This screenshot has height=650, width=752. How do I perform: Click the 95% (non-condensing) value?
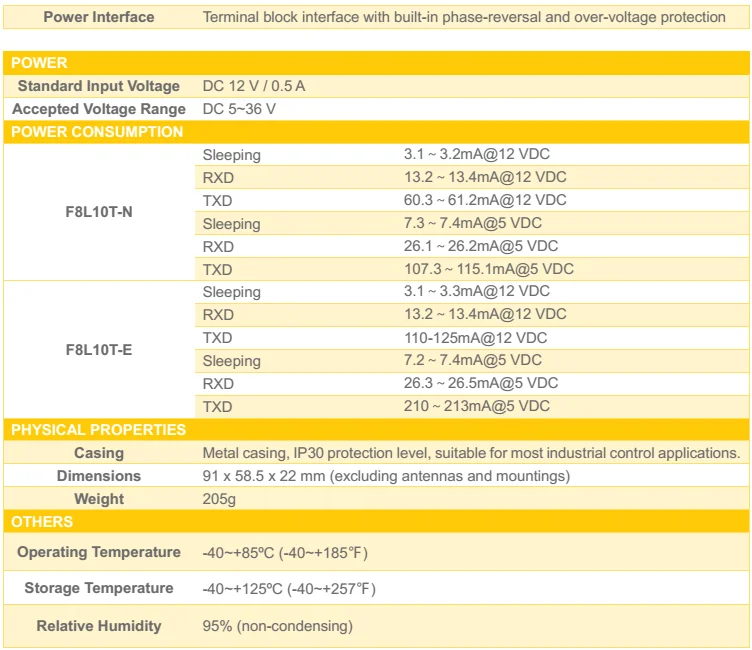[x=277, y=626]
